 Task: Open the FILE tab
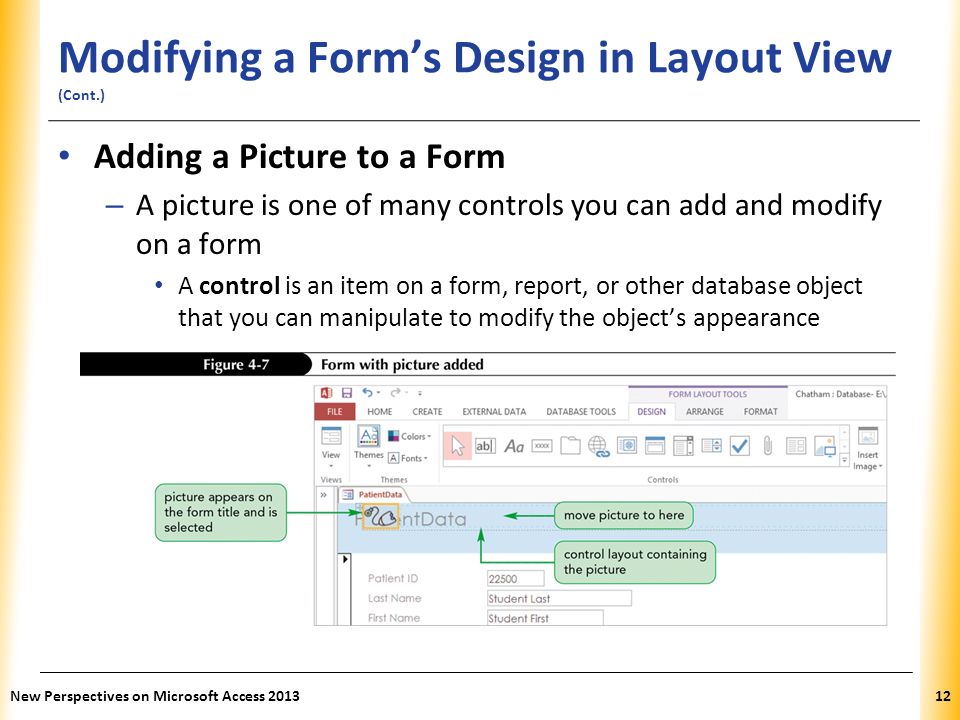coord(334,412)
